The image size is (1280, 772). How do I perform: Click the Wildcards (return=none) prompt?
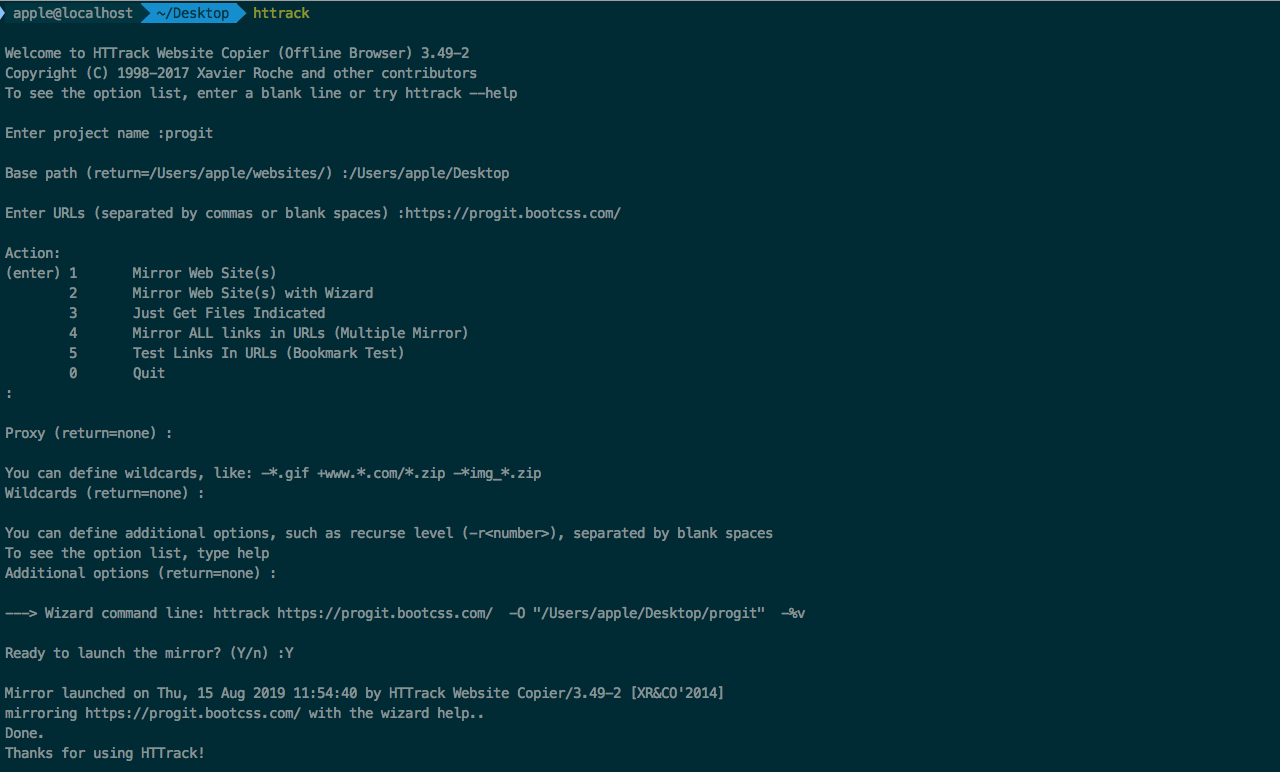tap(105, 493)
